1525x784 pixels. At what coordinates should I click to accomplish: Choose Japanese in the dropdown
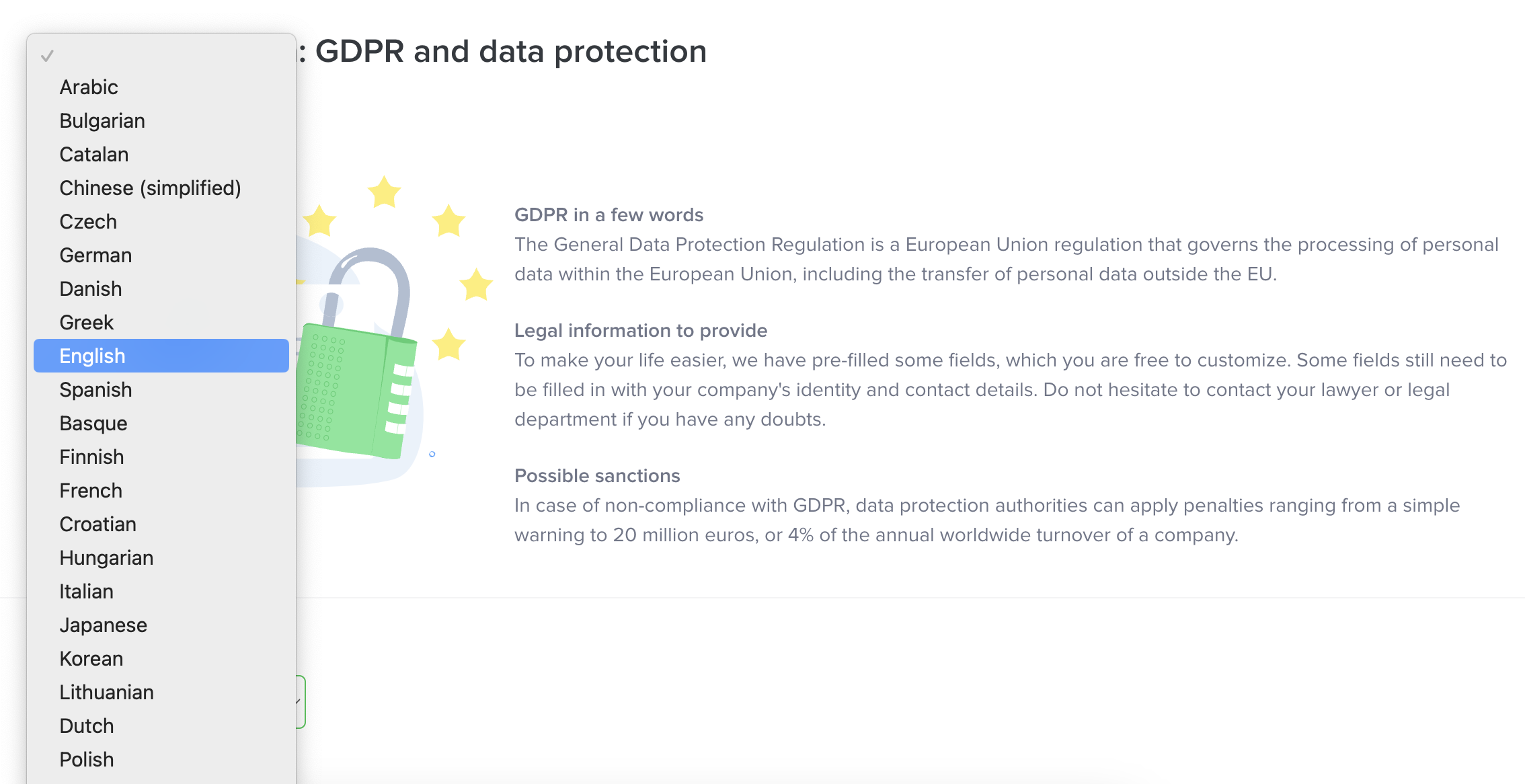103,625
